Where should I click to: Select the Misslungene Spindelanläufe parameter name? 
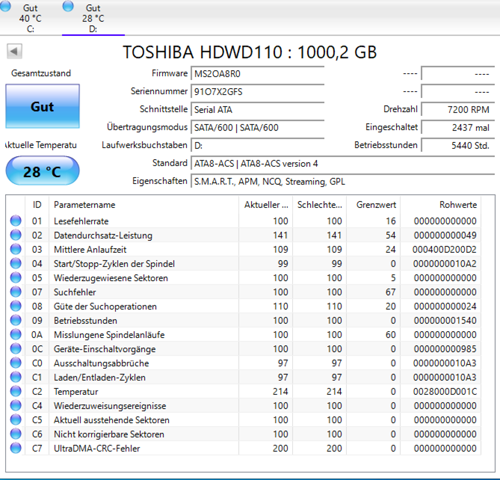tap(109, 335)
